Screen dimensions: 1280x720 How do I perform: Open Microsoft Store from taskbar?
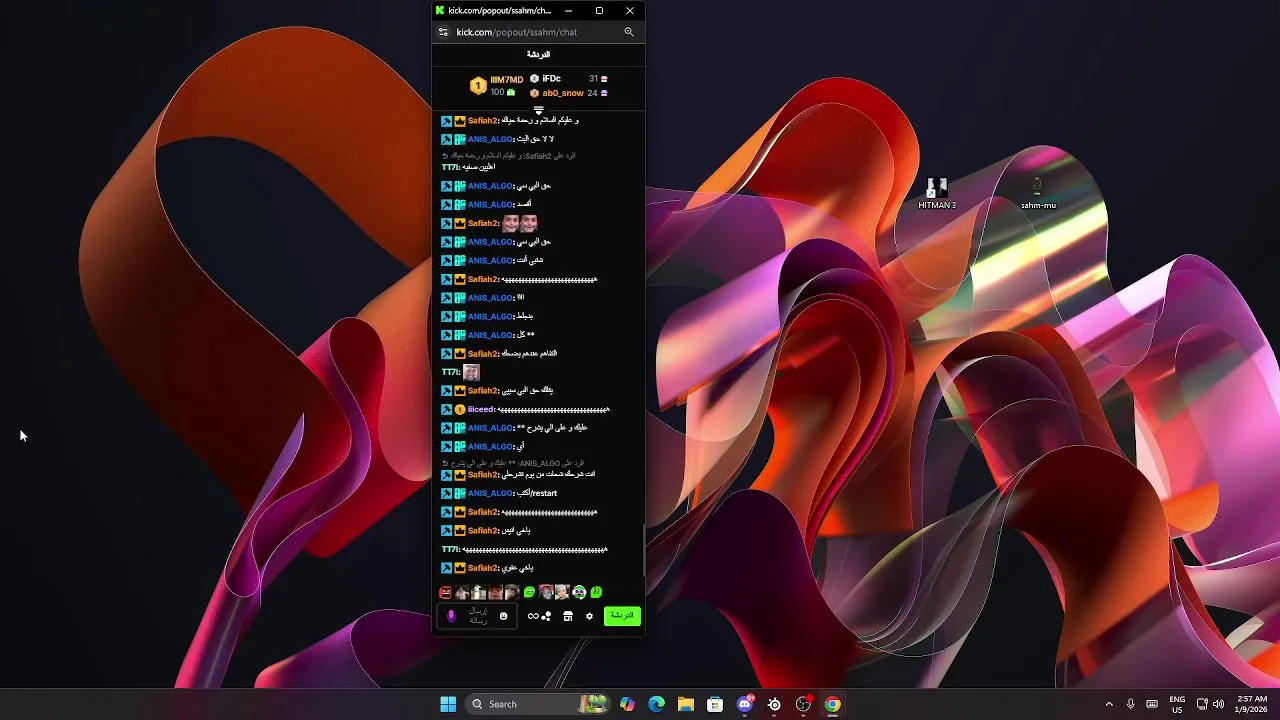[x=715, y=704]
